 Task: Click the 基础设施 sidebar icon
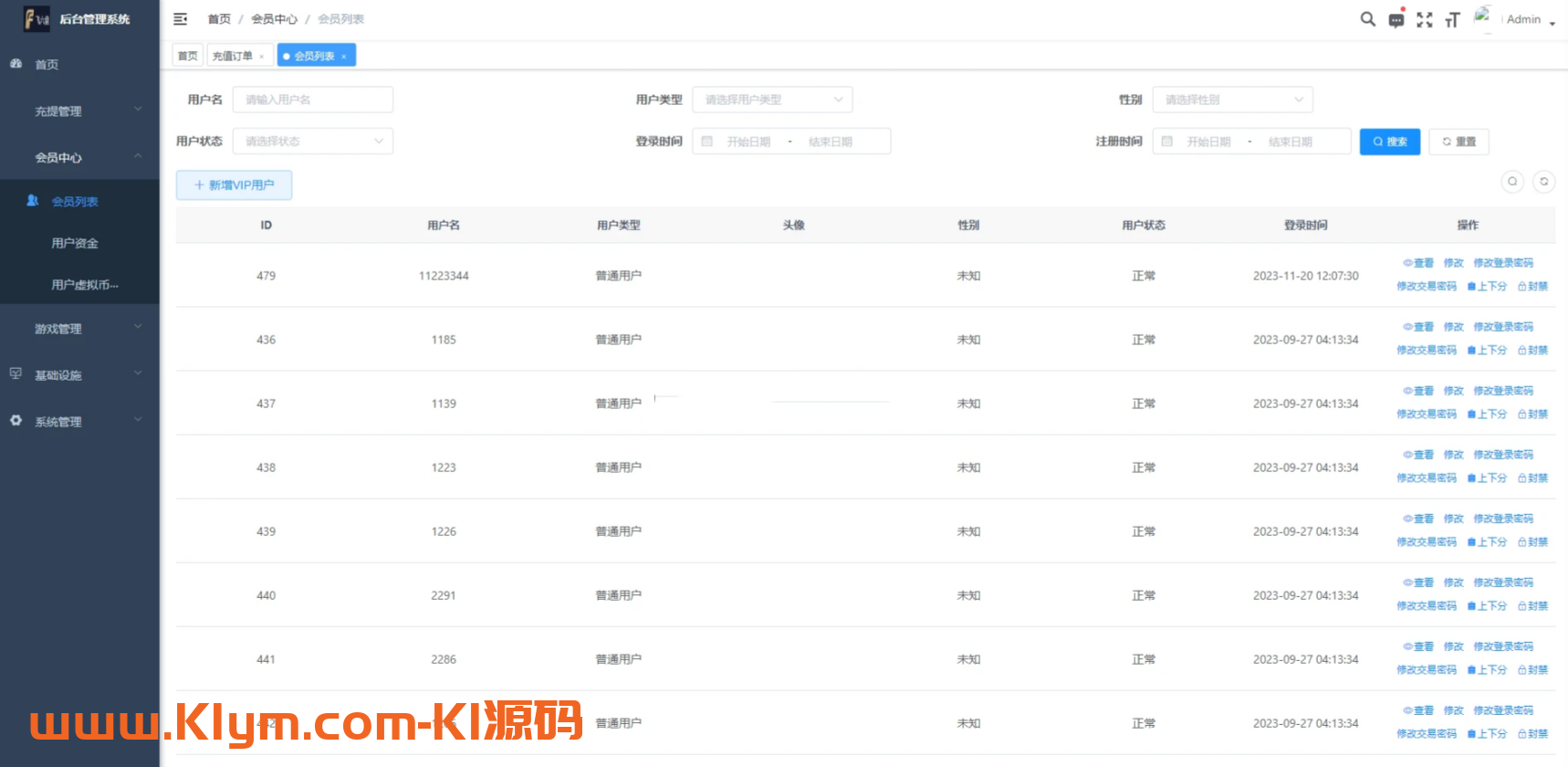pos(16,373)
